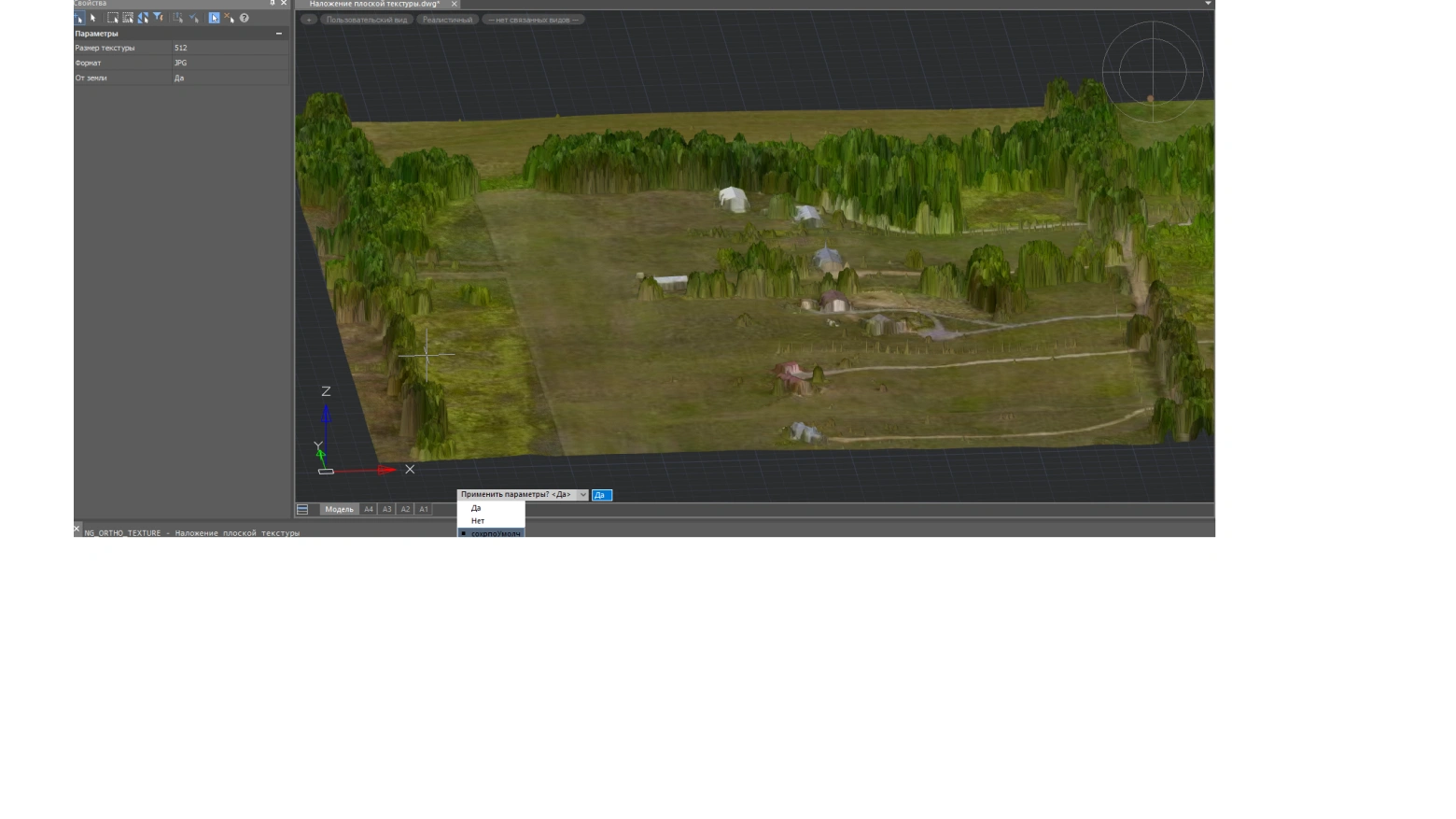Image resolution: width=1456 pixels, height=819 pixels.
Task: Choose Нет in the prompt list
Action: point(478,520)
